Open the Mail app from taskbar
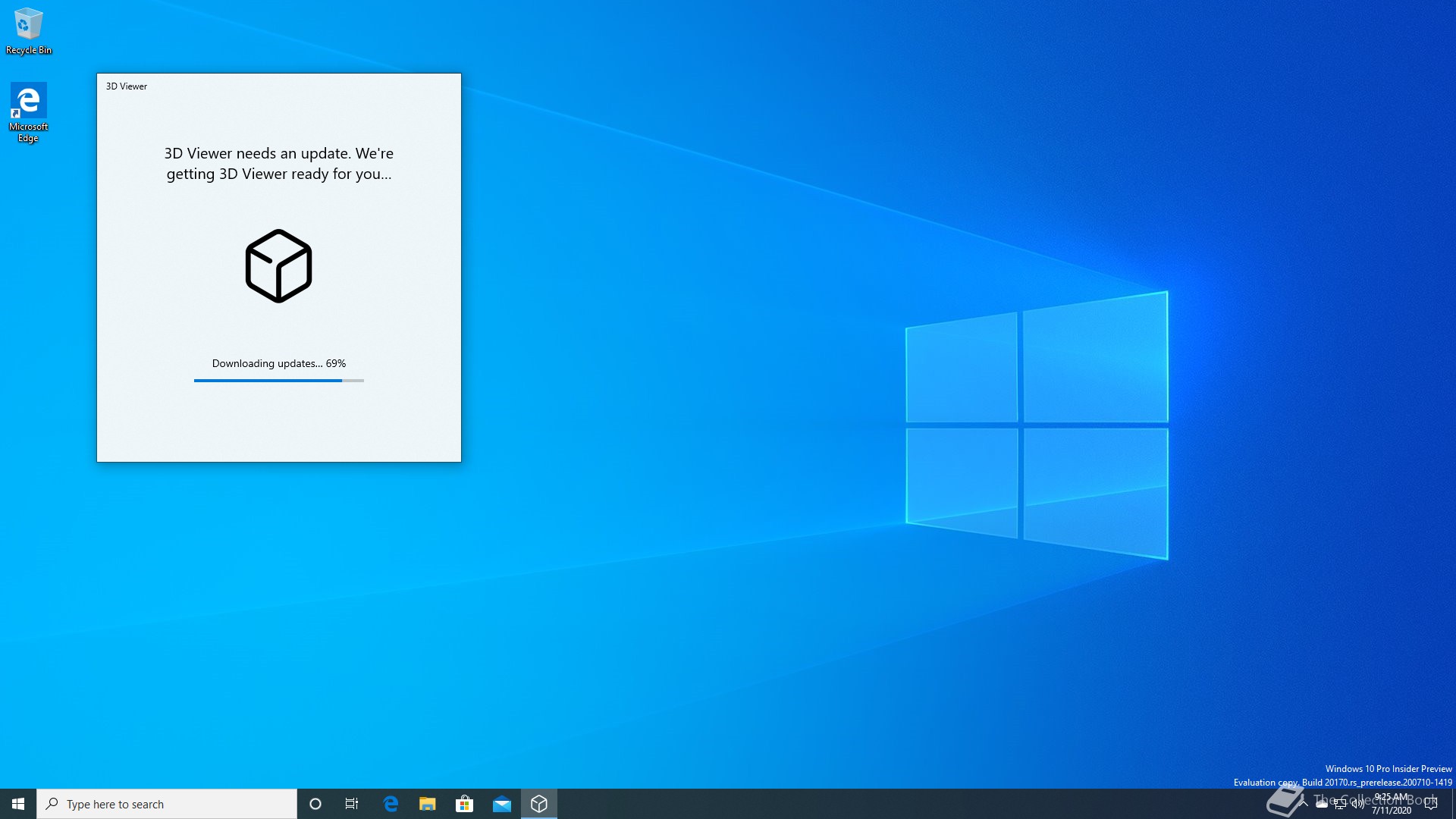The width and height of the screenshot is (1456, 819). [502, 804]
